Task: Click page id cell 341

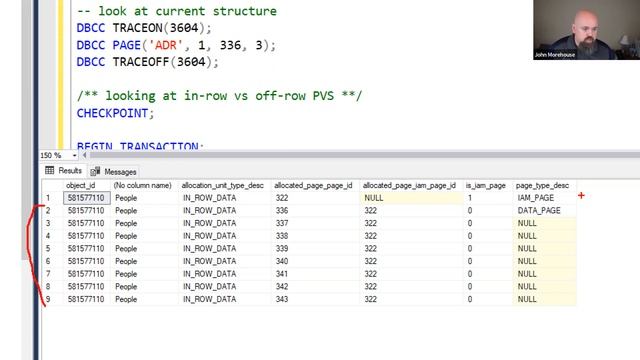Action: coord(315,274)
